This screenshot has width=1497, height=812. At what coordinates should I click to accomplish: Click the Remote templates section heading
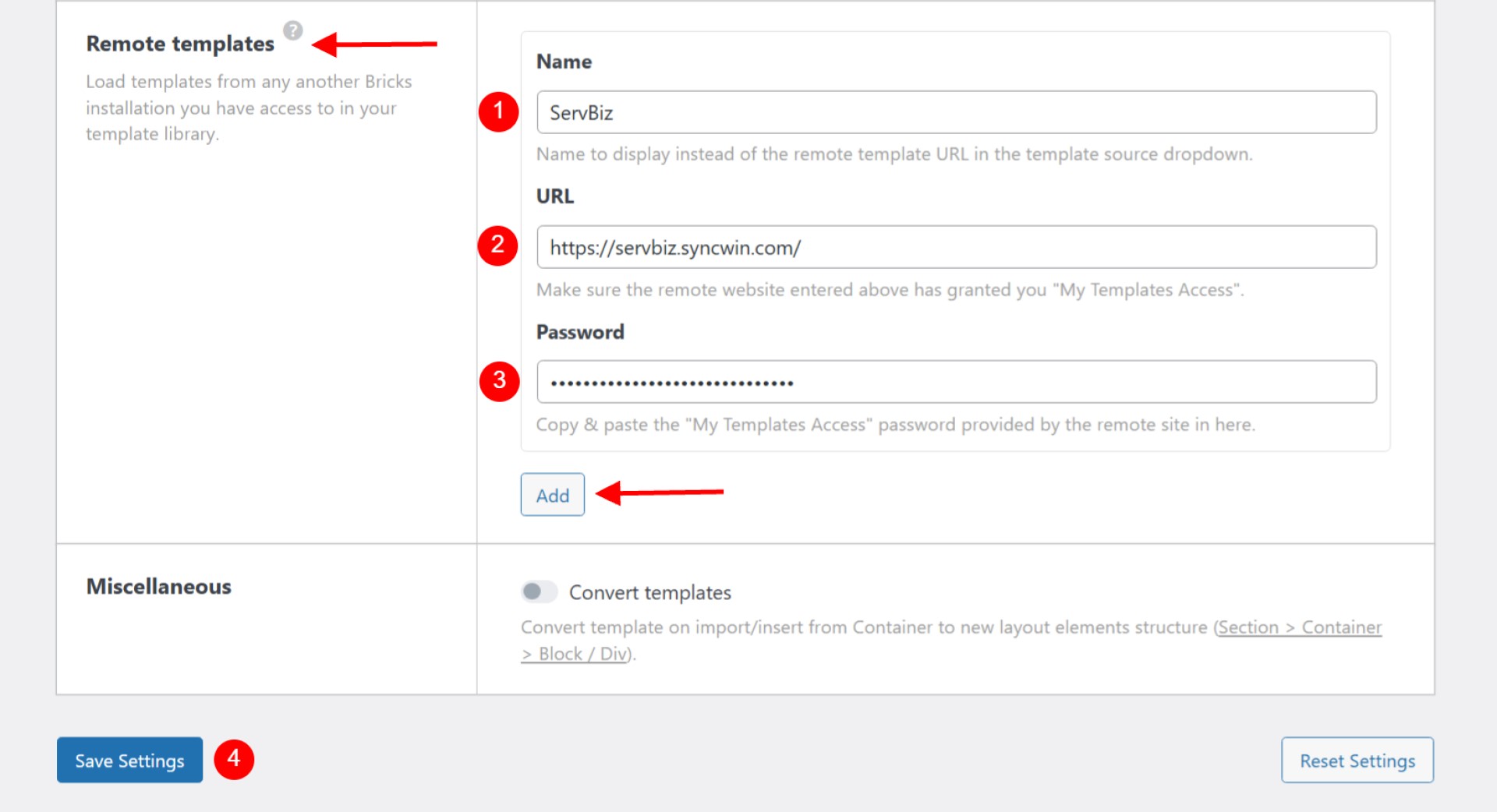[x=181, y=44]
